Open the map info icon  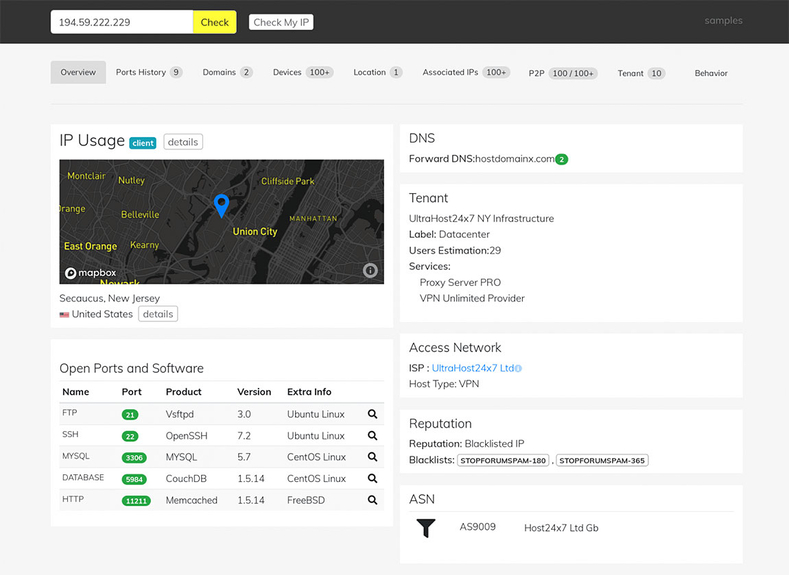tap(370, 271)
